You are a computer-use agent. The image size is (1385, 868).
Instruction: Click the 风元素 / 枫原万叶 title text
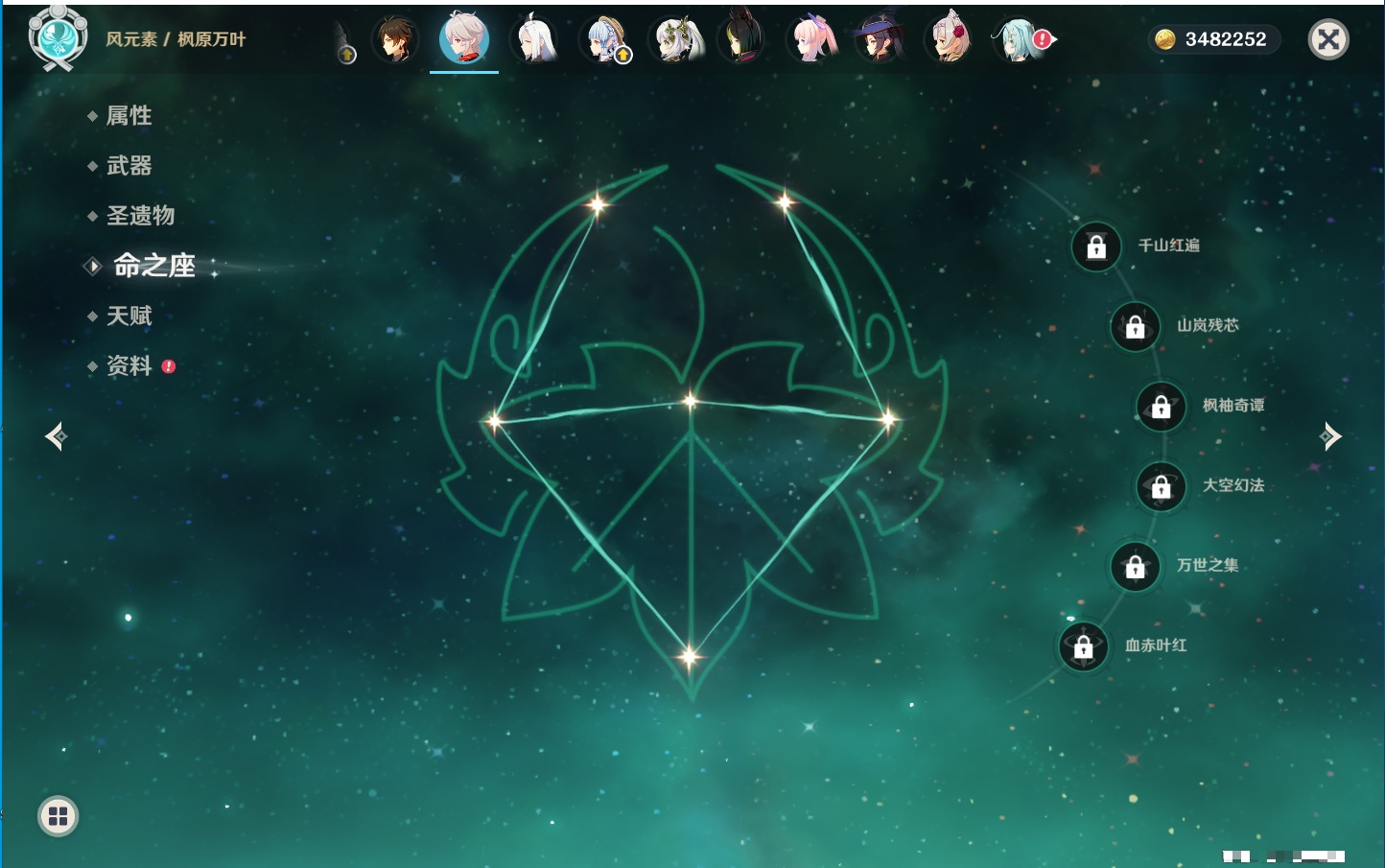pos(176,39)
